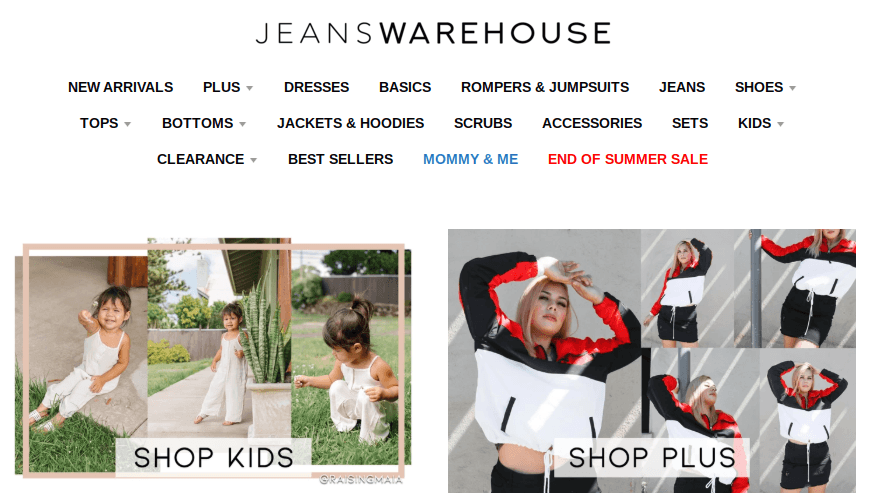The height and width of the screenshot is (502, 869).
Task: Select the Scrubs menu item
Action: 483,123
